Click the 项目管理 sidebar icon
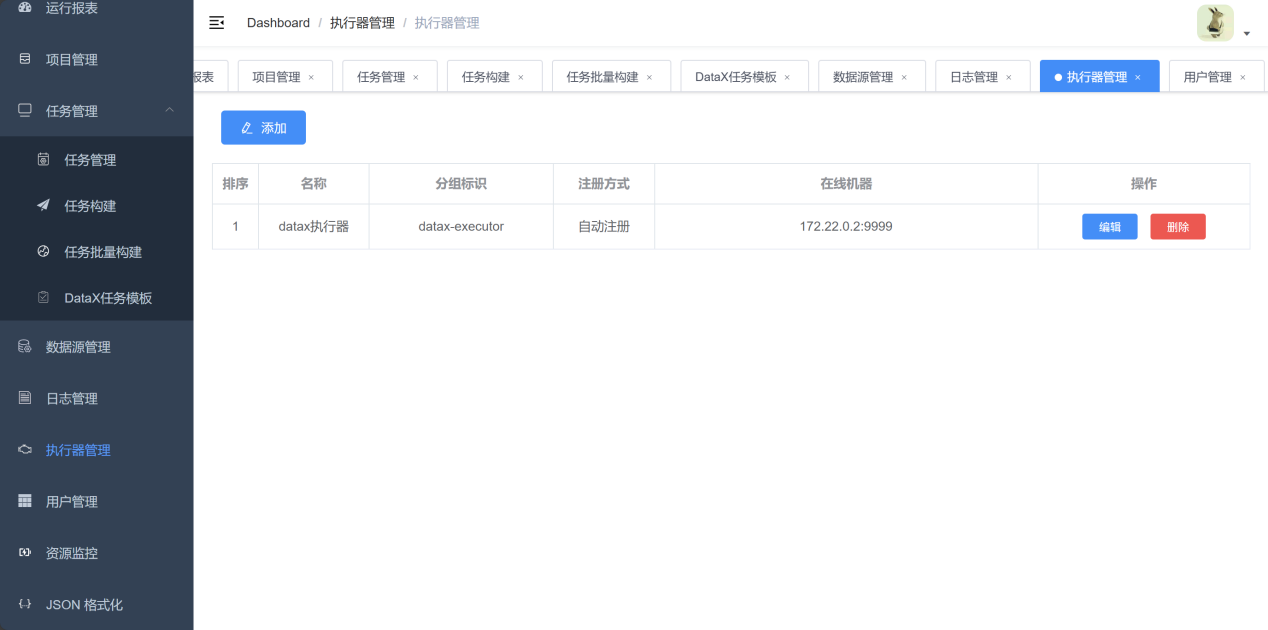1268x630 pixels. pos(25,59)
